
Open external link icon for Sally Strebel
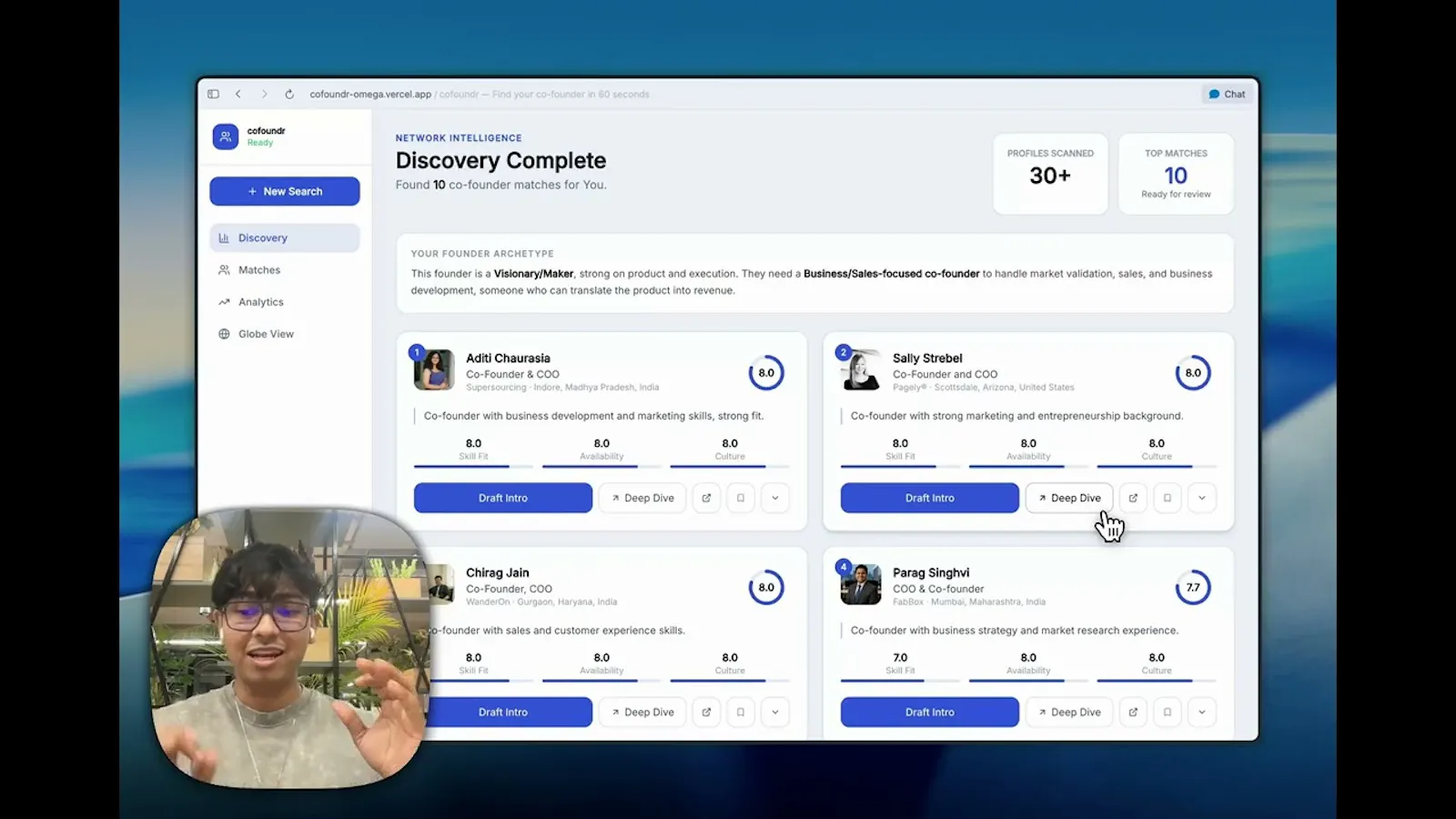click(x=1133, y=498)
